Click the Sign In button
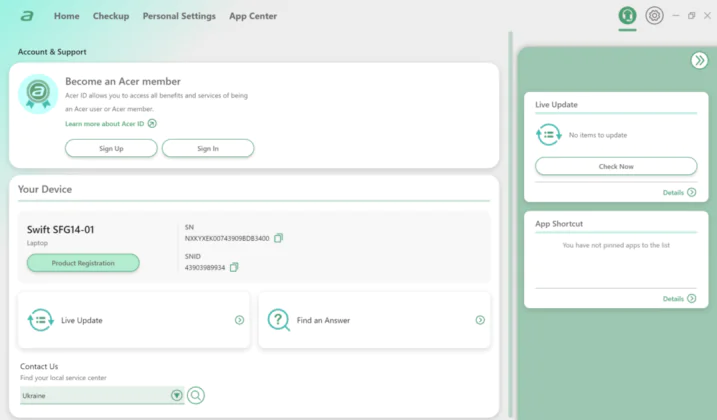717x420 pixels. [208, 148]
